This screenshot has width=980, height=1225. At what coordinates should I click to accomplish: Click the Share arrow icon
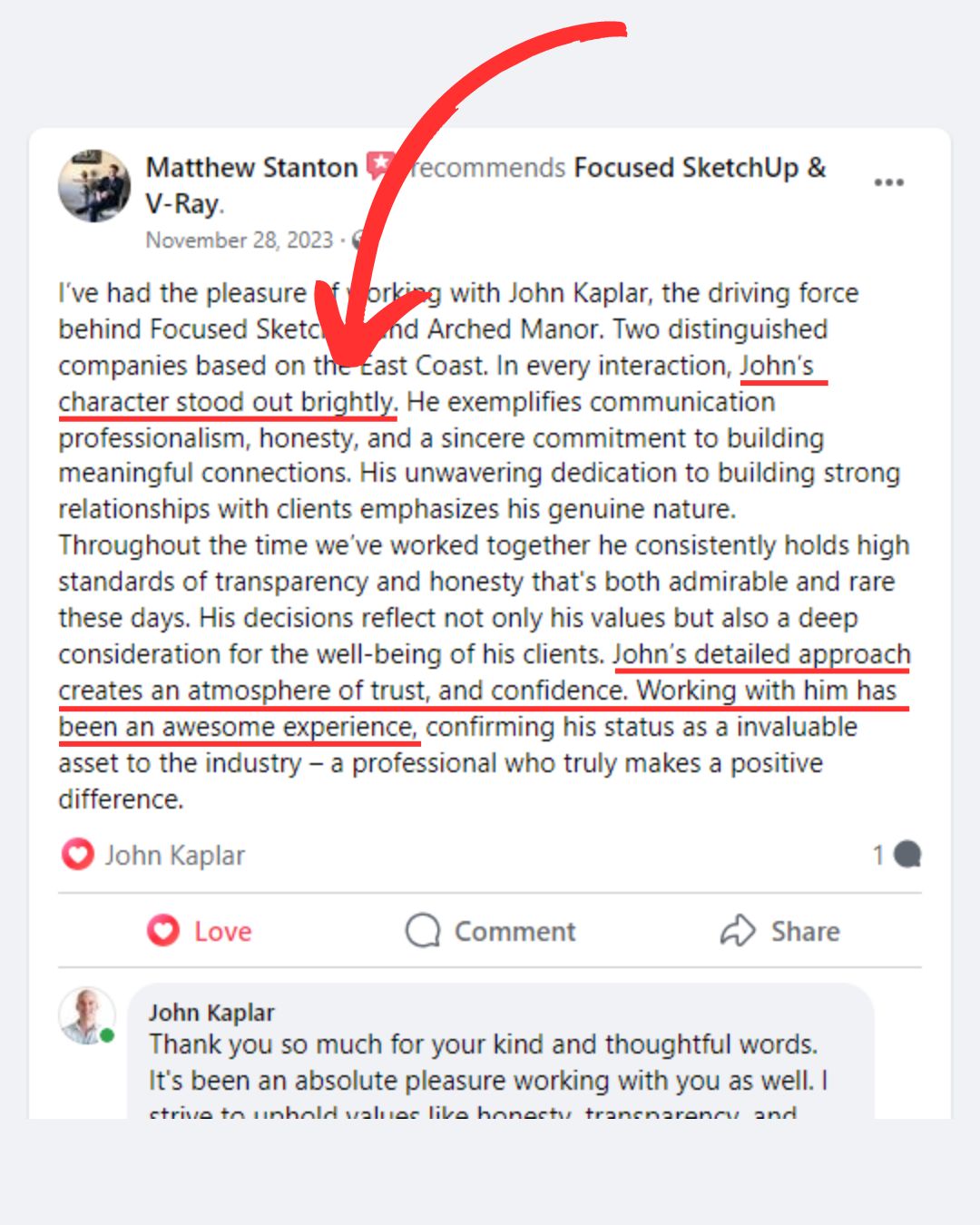pyautogui.click(x=739, y=931)
